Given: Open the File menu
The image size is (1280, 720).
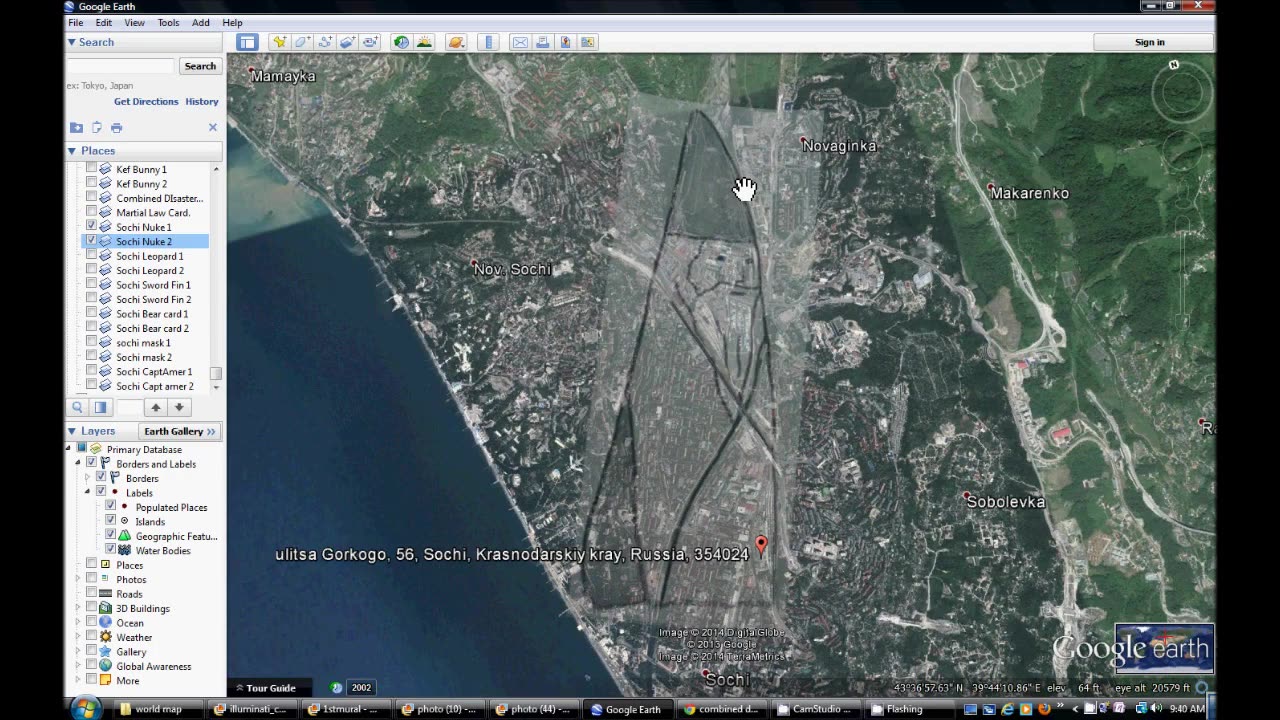Looking at the screenshot, I should click(x=75, y=22).
